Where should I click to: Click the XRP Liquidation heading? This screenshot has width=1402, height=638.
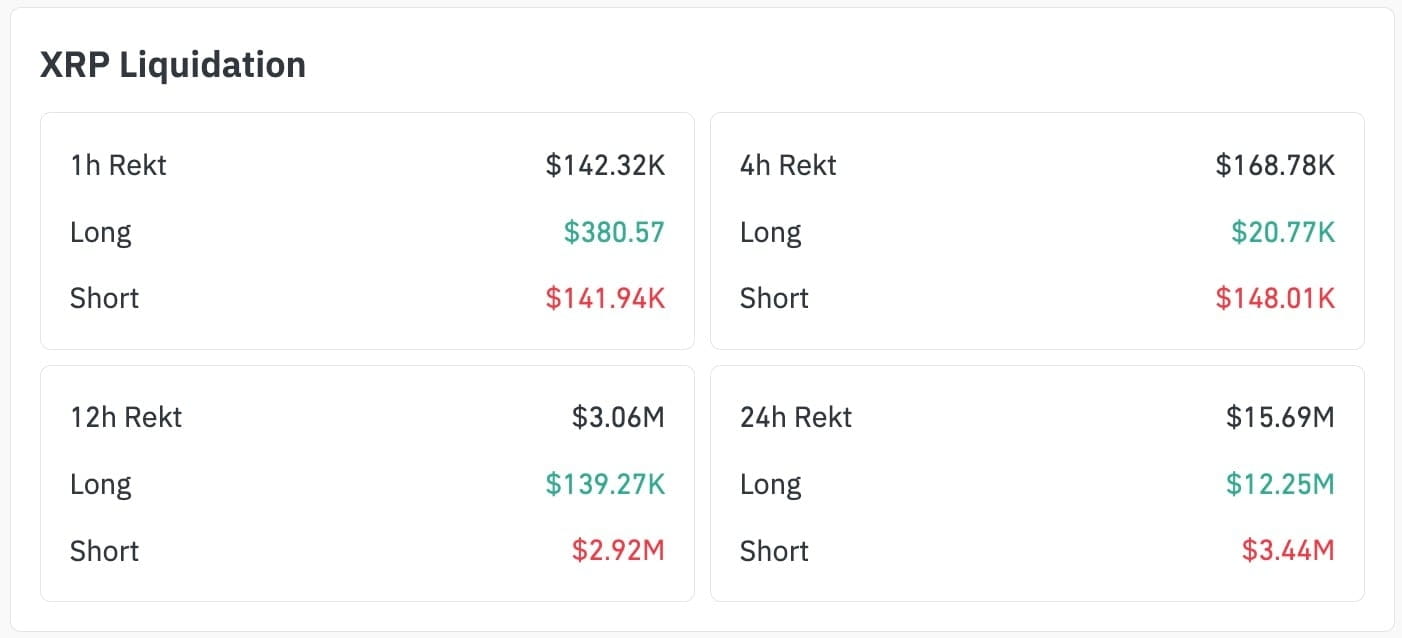[x=173, y=65]
